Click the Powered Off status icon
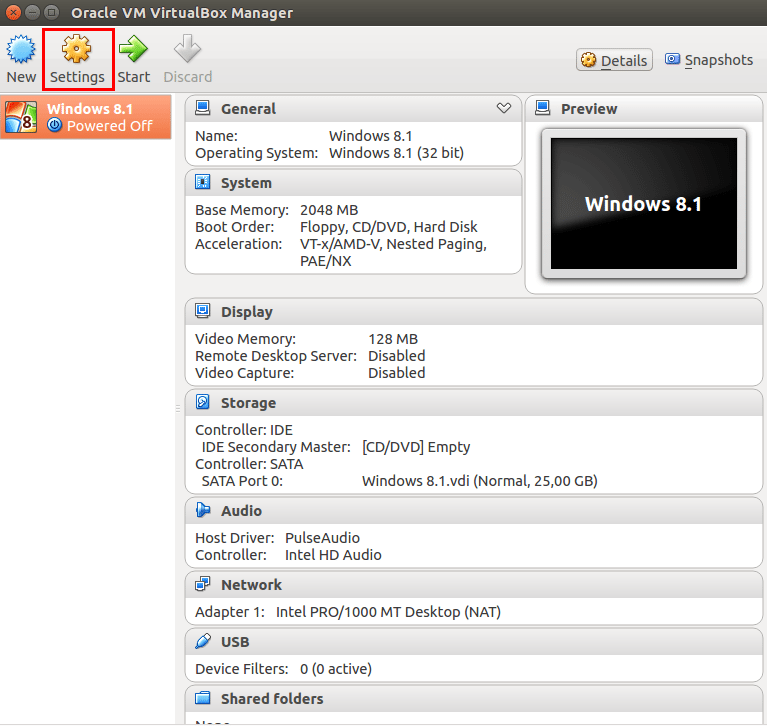The height and width of the screenshot is (726, 767). (x=54, y=125)
